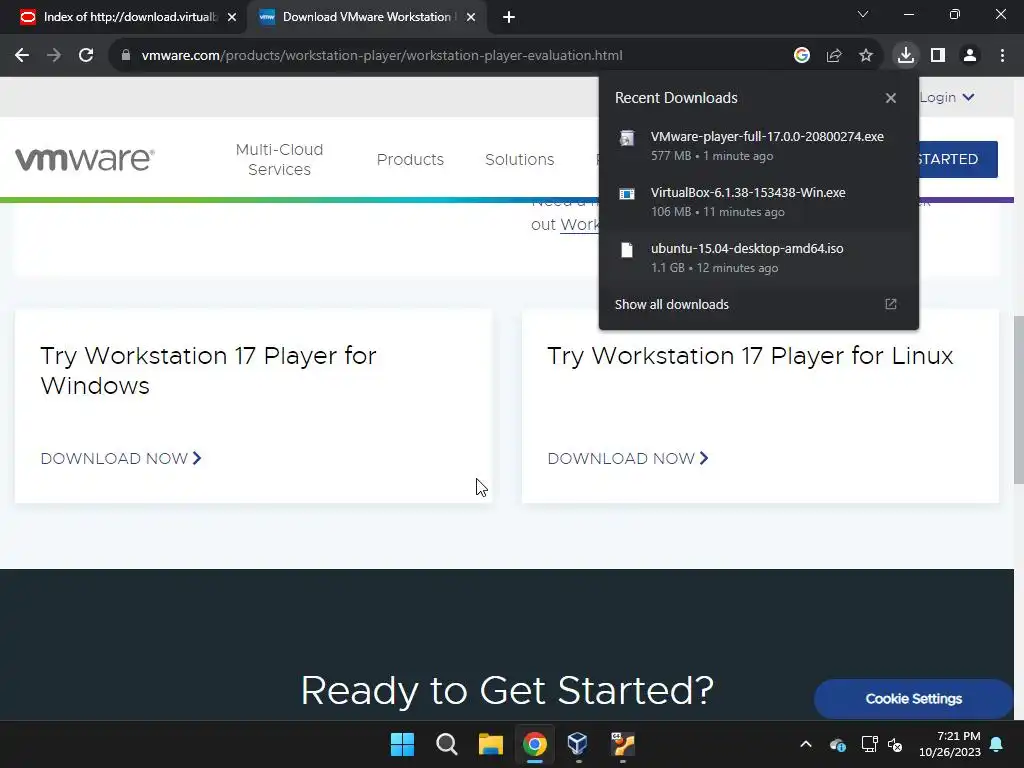This screenshot has height=768, width=1024.
Task: Open VMware-player-full-17.0.0-20800274.exe download
Action: 759,146
